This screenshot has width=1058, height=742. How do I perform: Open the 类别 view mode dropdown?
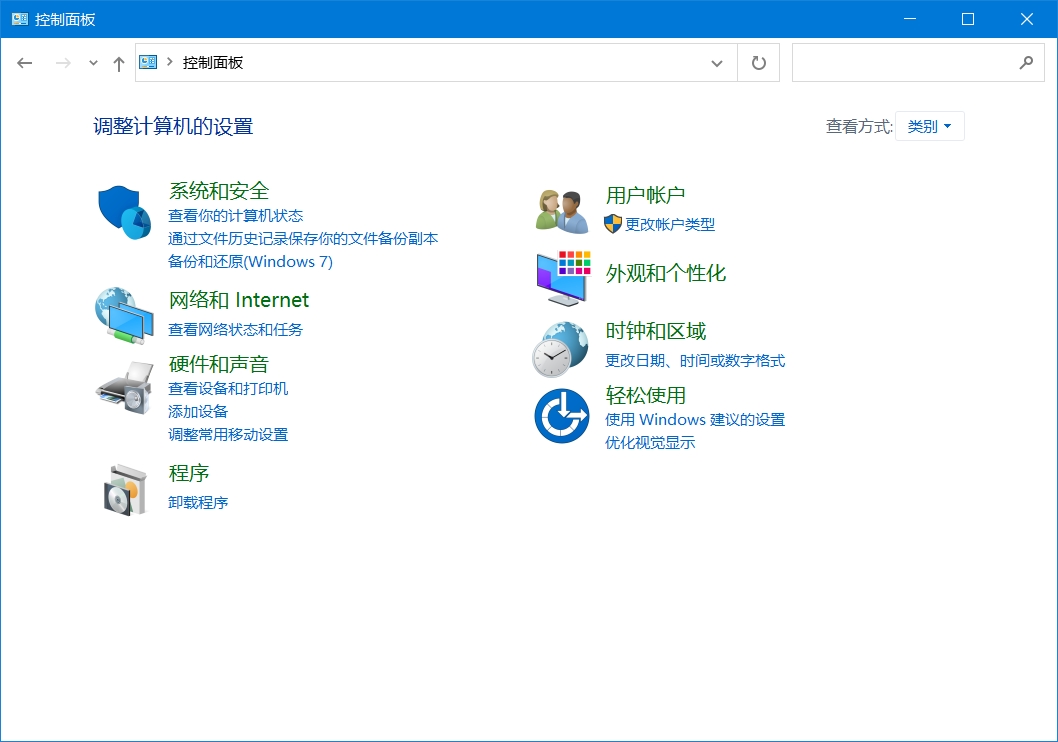(x=929, y=126)
